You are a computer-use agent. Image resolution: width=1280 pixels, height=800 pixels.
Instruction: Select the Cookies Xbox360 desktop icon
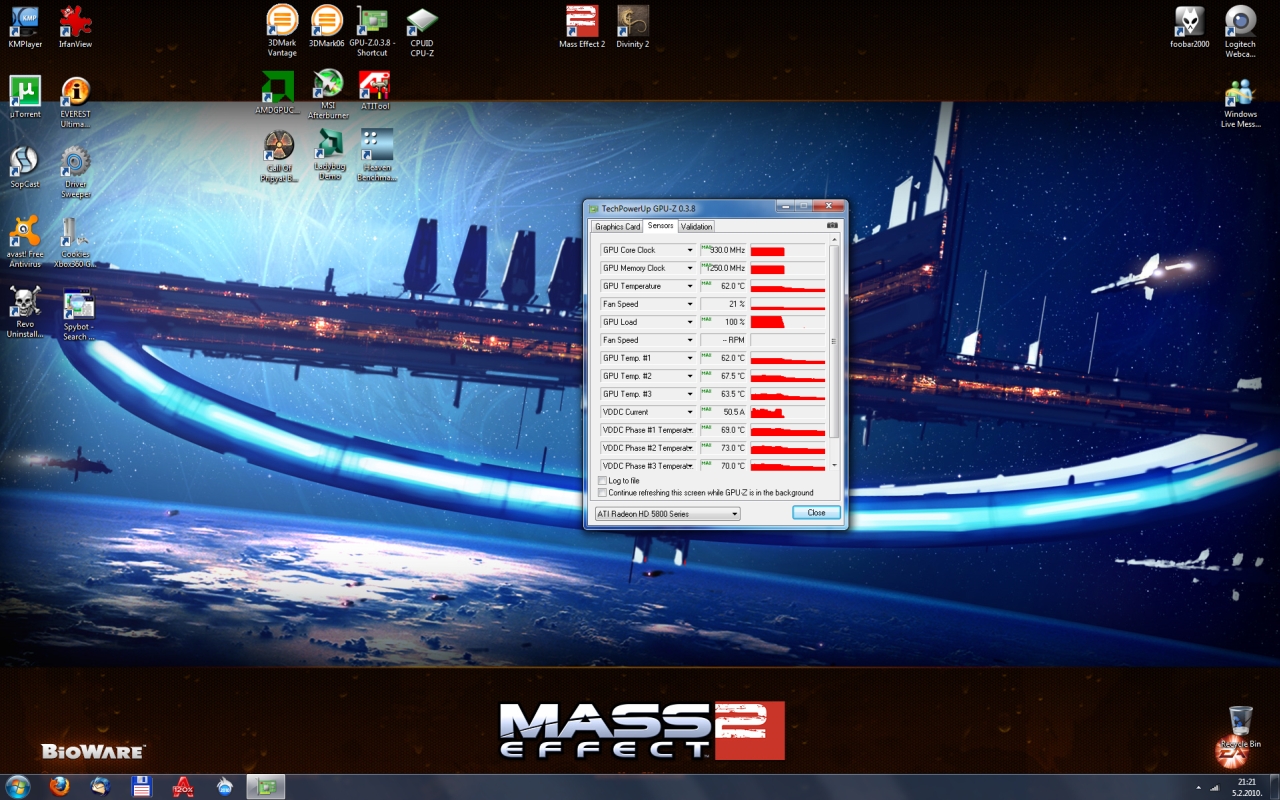click(x=76, y=242)
